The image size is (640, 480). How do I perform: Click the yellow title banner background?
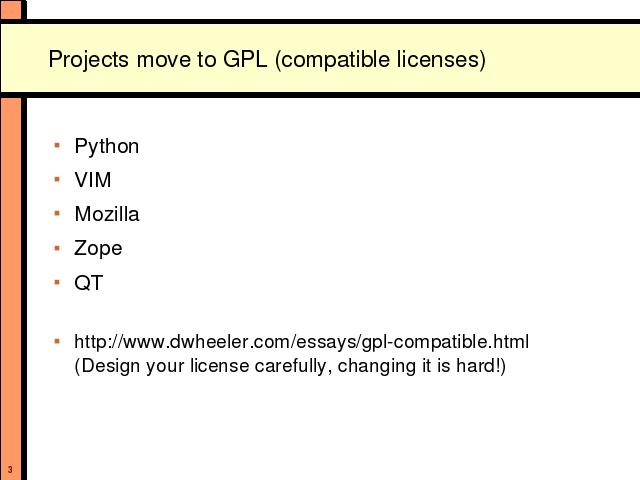(320, 58)
